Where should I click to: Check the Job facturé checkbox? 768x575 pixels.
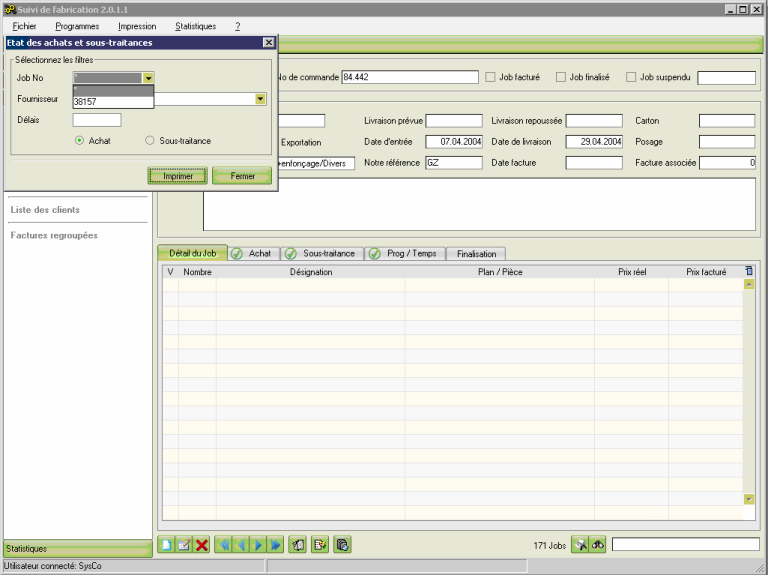tap(490, 77)
